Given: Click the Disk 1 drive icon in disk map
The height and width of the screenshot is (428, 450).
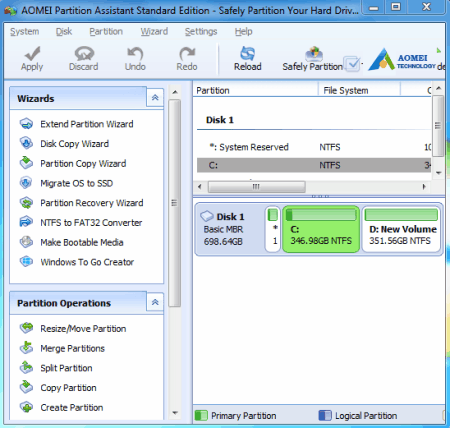Looking at the screenshot, I should coord(207,216).
